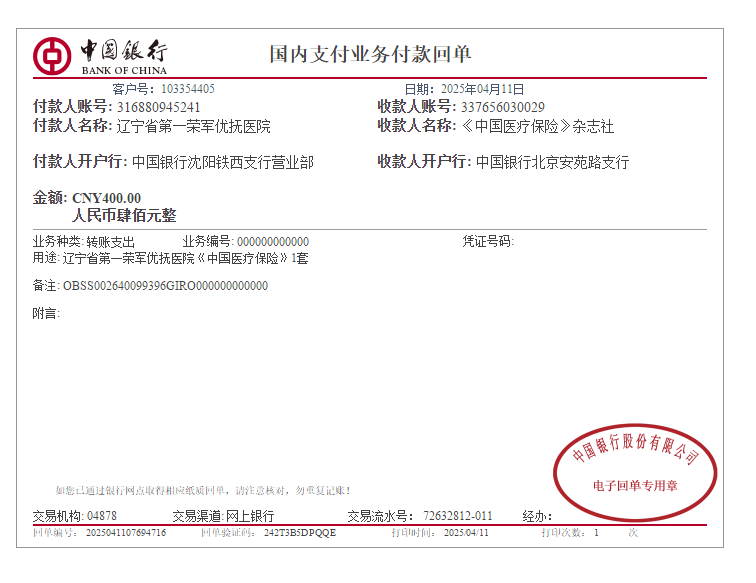Select business number 000000000000

click(273, 242)
